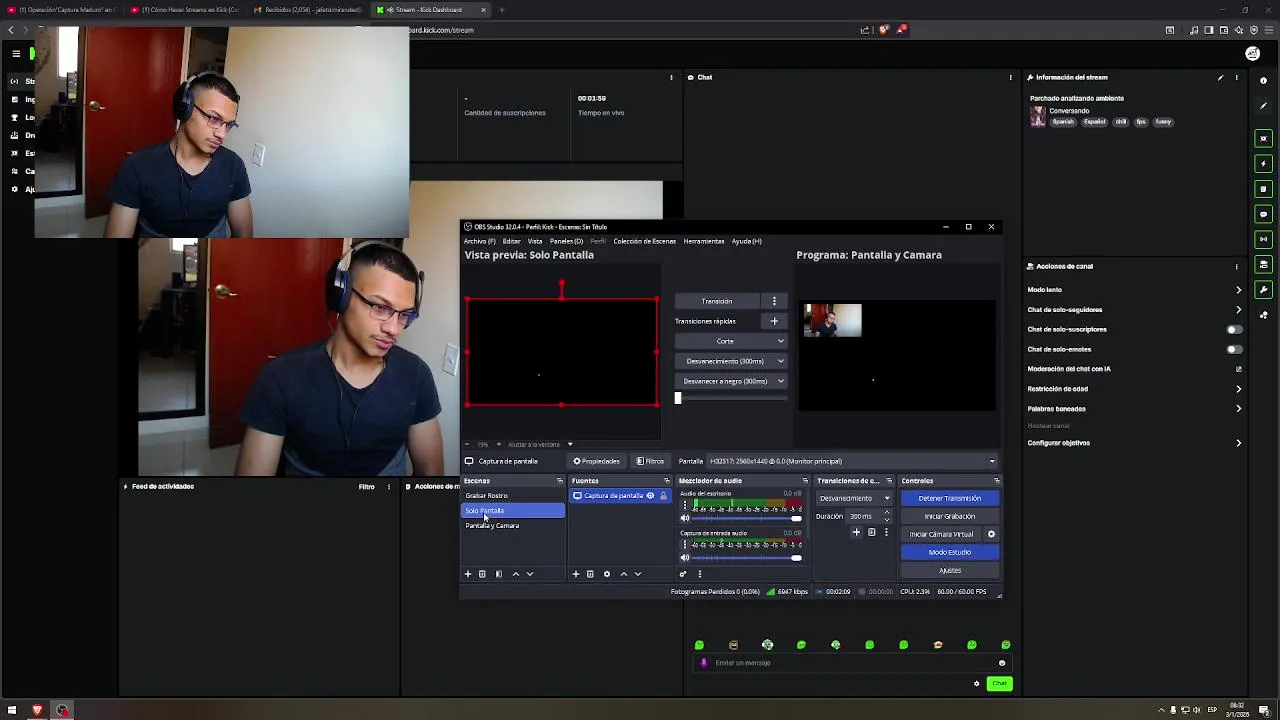
Task: Expand Desvanecimiento (300ms) quick transition dropdown
Action: (x=781, y=361)
